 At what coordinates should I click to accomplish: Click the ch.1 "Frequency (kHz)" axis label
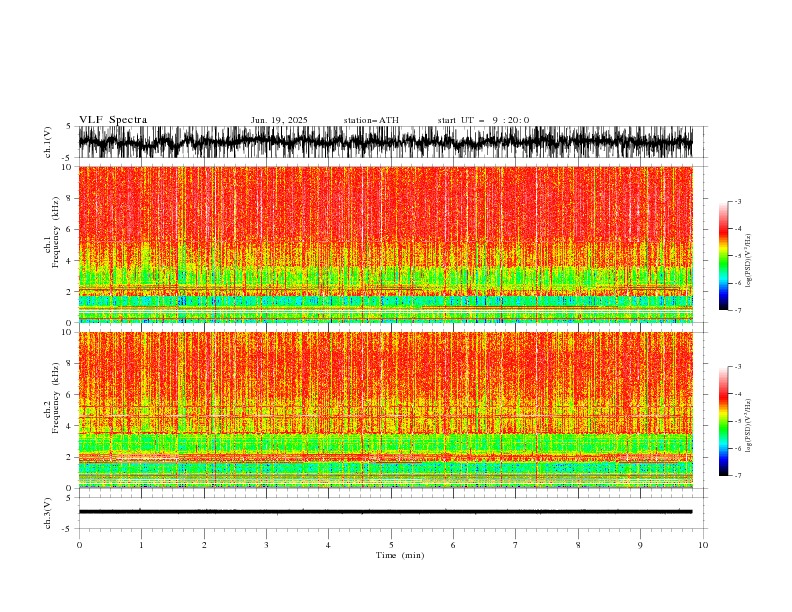[x=56, y=232]
